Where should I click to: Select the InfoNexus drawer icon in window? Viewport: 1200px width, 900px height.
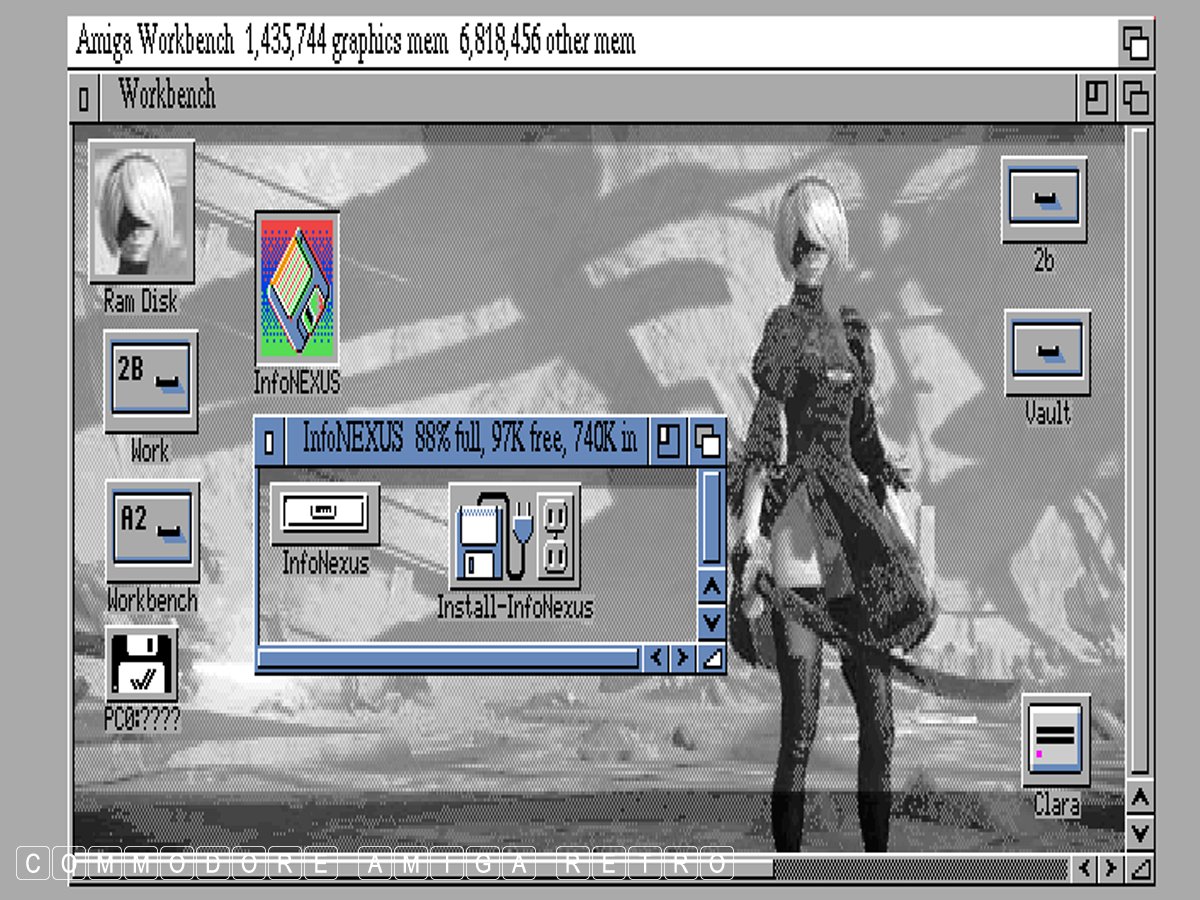point(325,514)
